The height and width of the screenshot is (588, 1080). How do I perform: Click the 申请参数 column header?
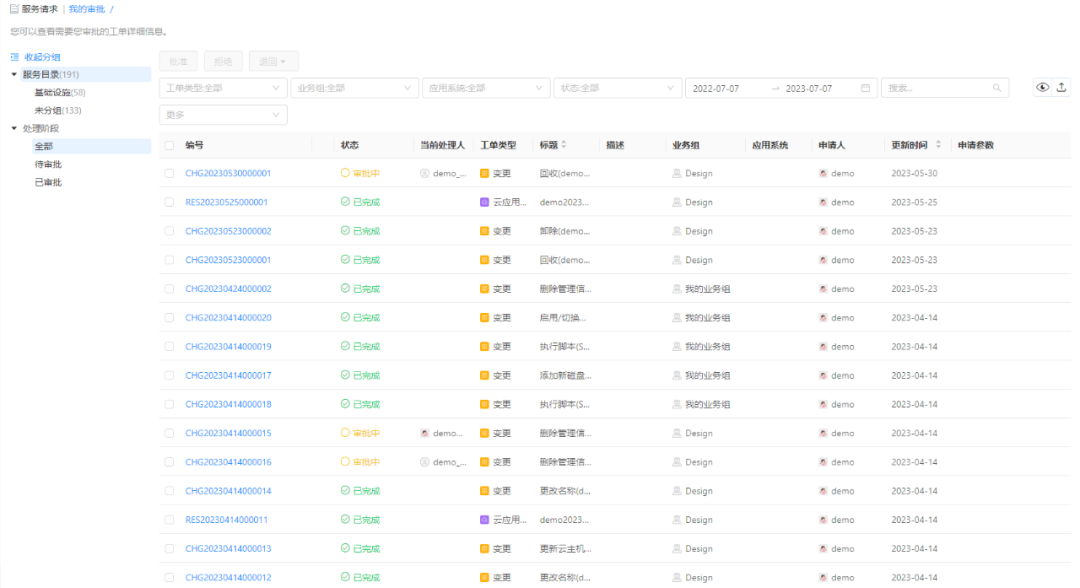[x=975, y=145]
